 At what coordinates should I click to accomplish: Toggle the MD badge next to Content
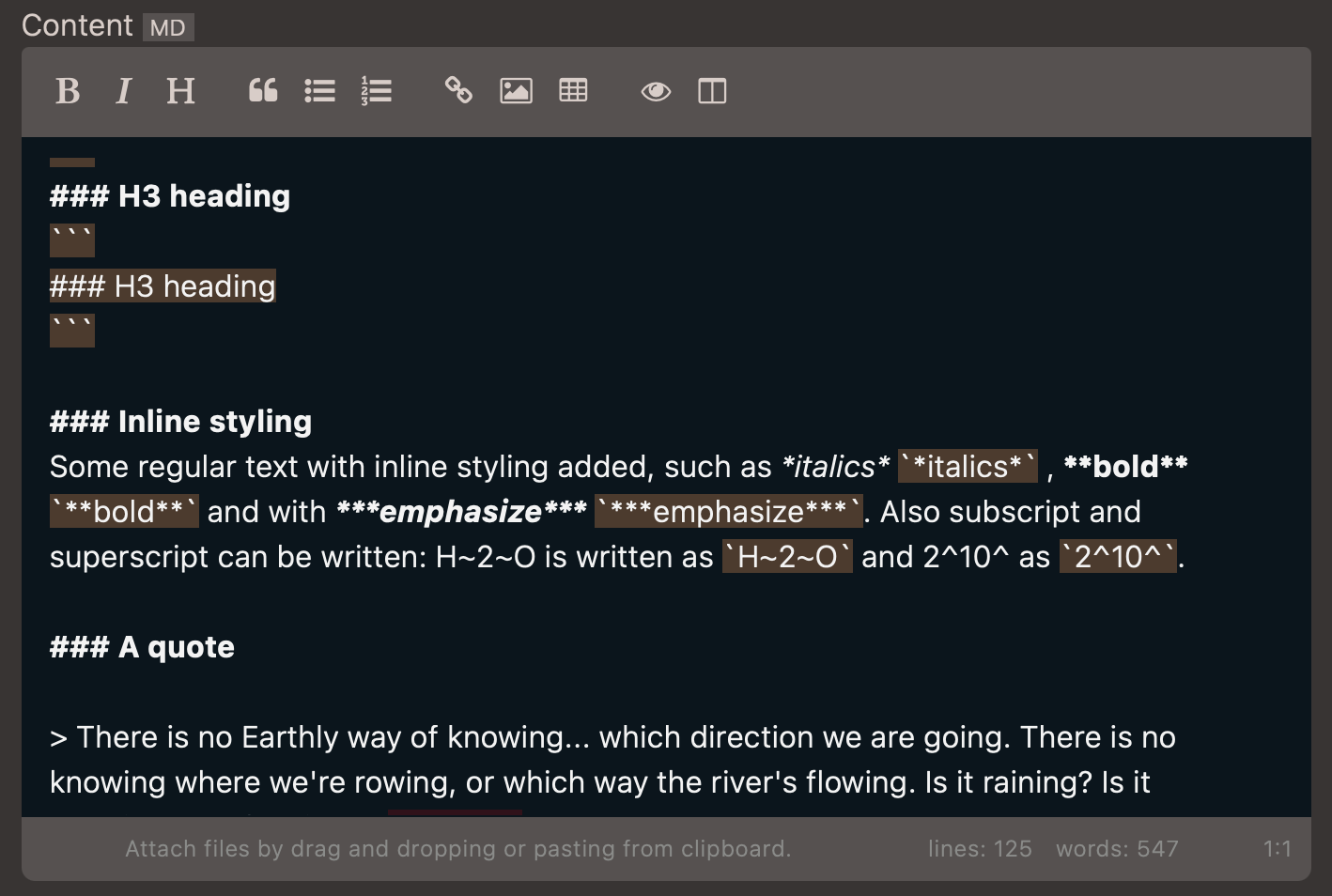[x=167, y=27]
